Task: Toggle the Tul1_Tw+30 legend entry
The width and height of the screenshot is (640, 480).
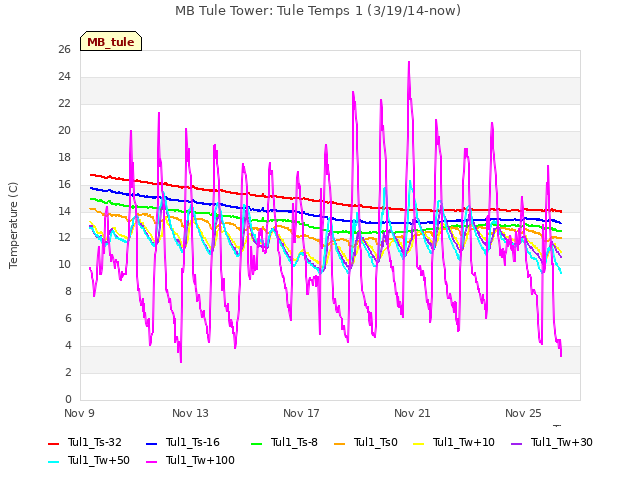Action: 552,442
